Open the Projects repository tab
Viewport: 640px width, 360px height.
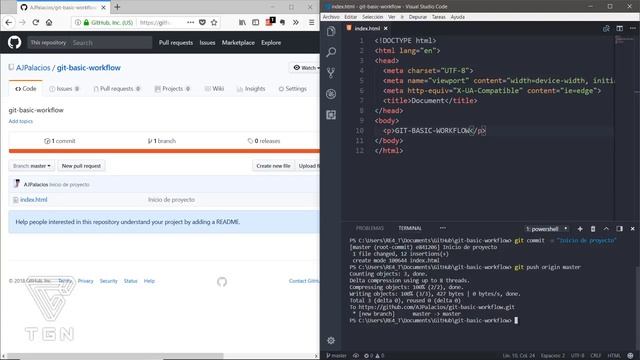click(x=172, y=89)
